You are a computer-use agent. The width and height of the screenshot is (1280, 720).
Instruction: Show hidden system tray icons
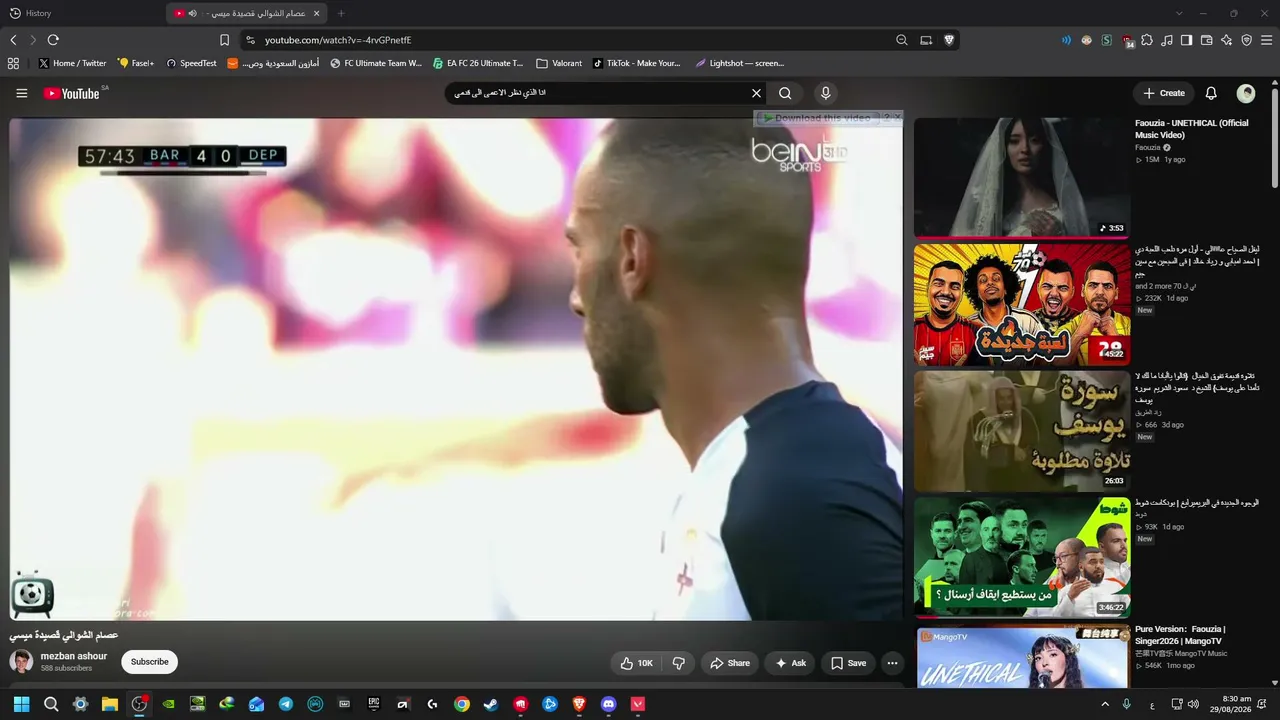coord(1105,704)
